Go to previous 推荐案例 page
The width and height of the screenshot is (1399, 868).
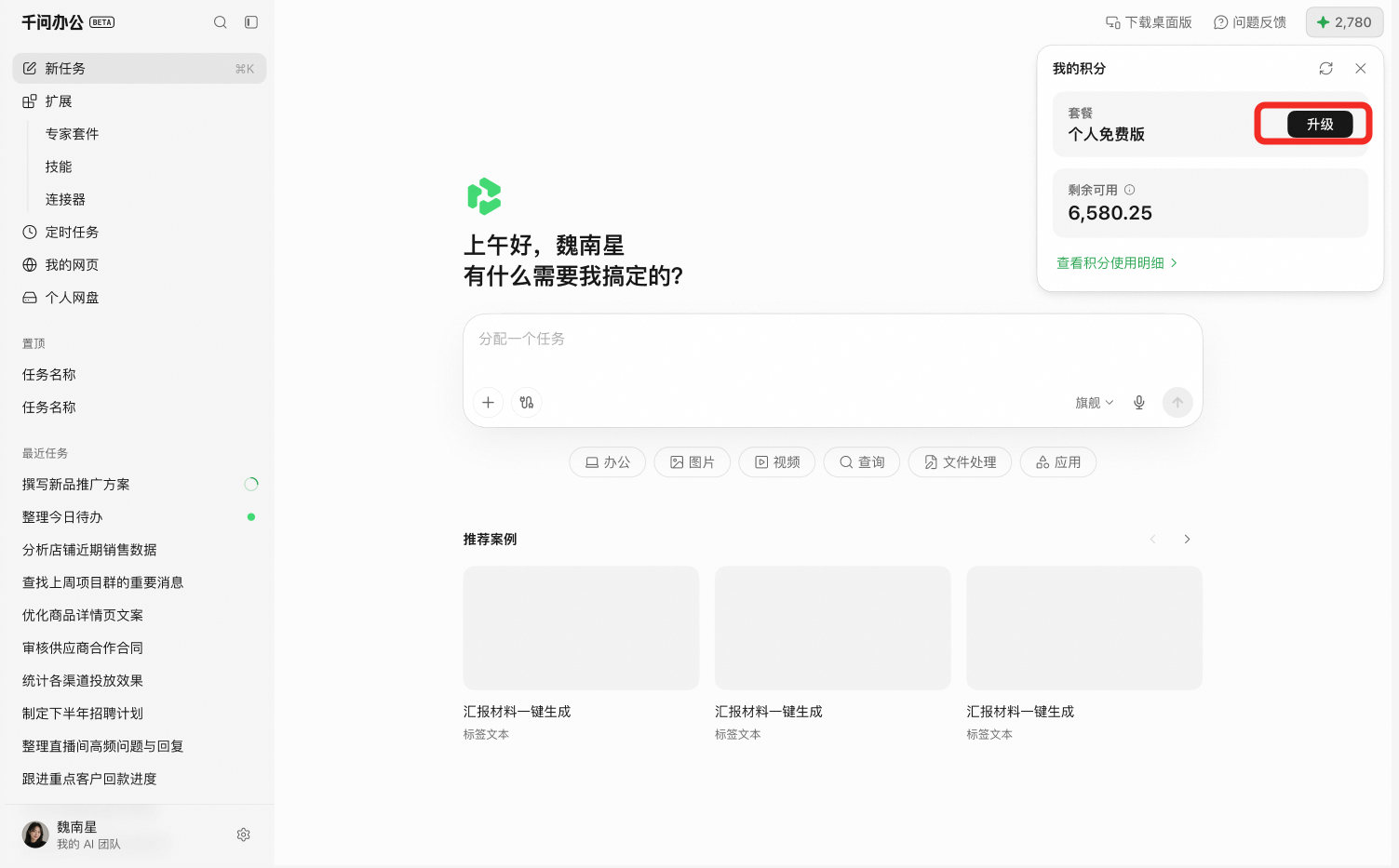pyautogui.click(x=1152, y=539)
